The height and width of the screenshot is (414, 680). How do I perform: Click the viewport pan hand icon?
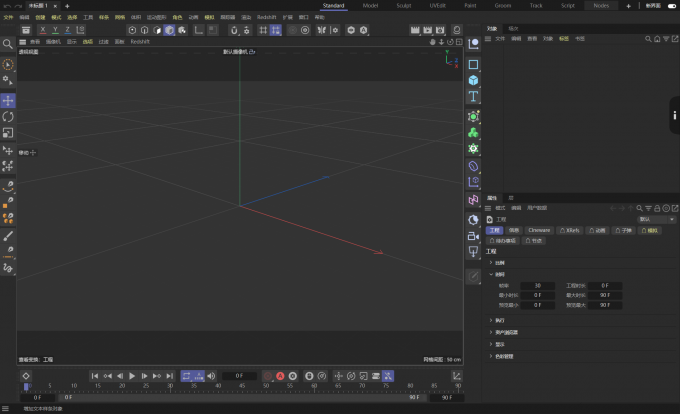pyautogui.click(x=432, y=42)
